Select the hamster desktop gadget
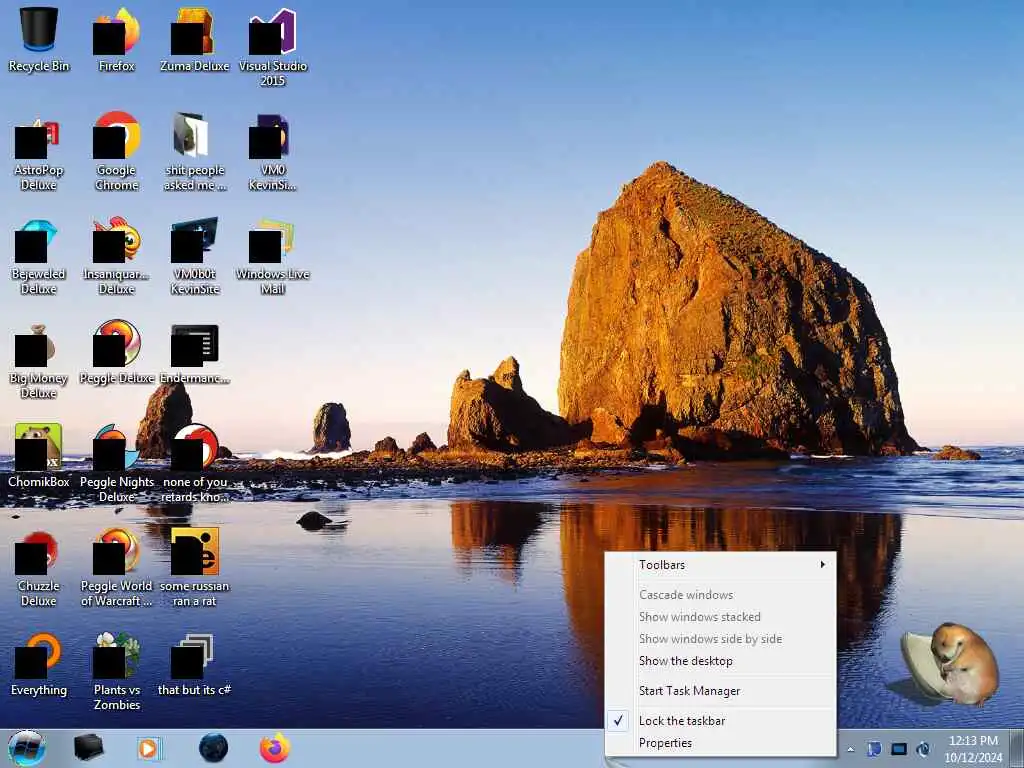The height and width of the screenshot is (768, 1024). coord(950,666)
